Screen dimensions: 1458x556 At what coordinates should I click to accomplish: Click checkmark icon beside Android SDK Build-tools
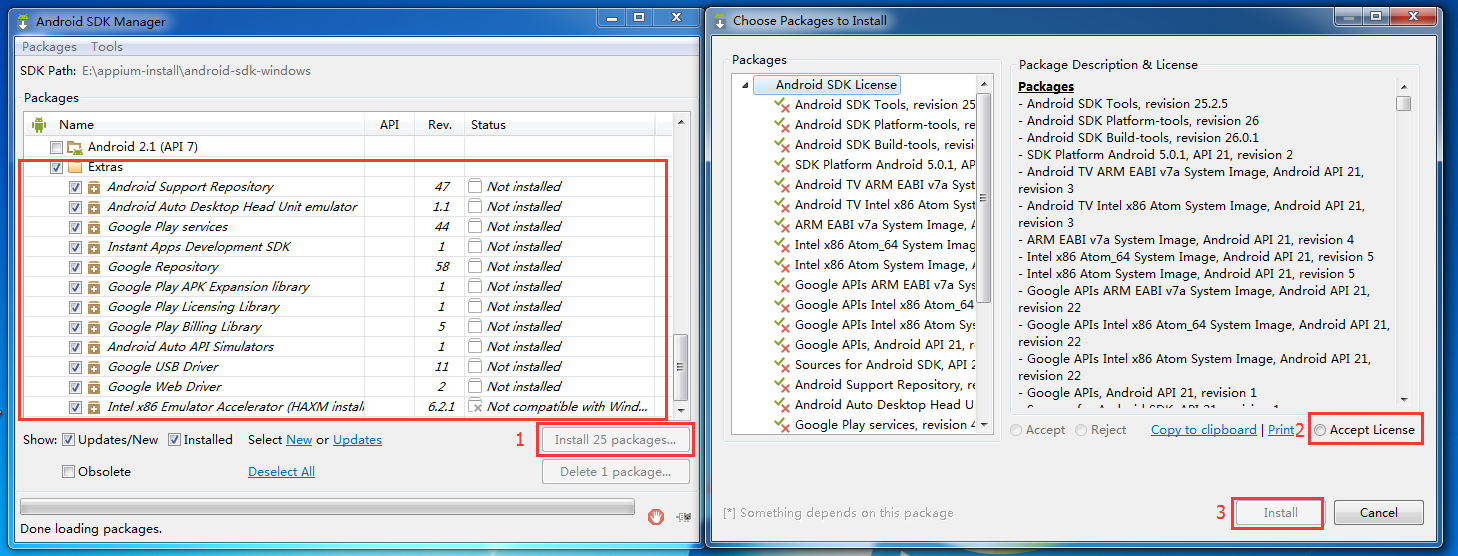(782, 145)
